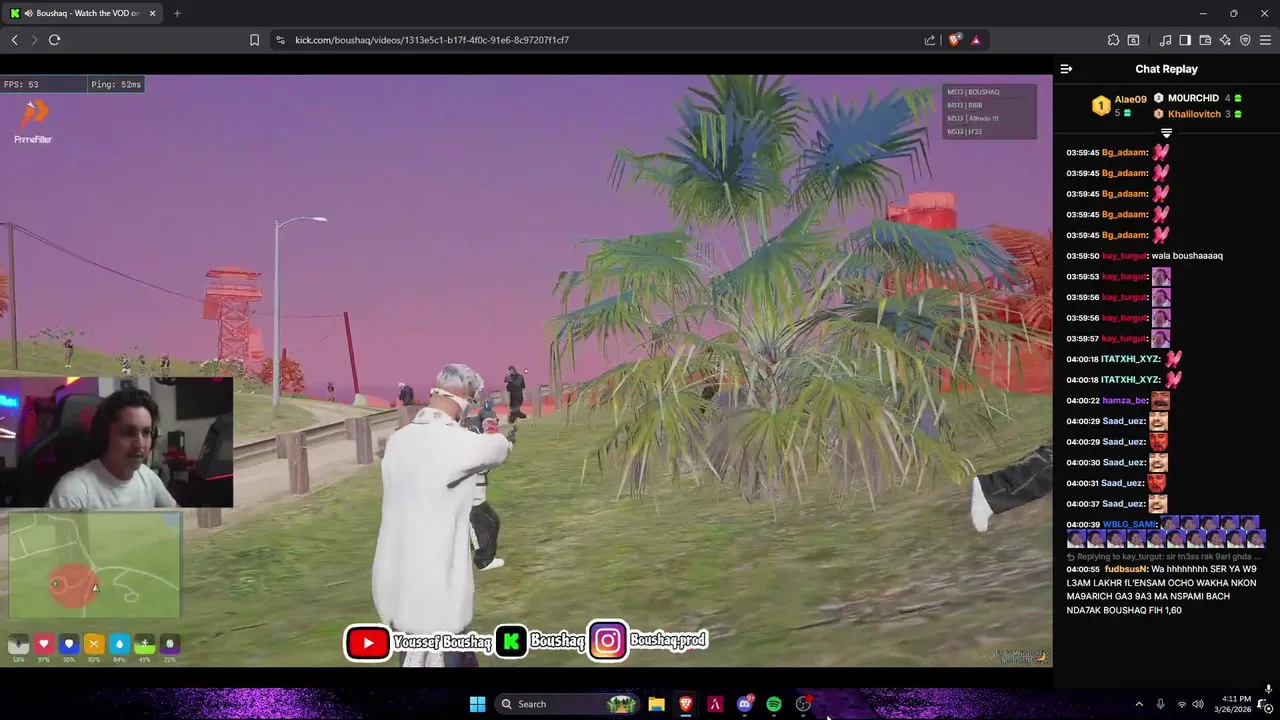This screenshot has width=1280, height=720.
Task: Click the 'wala boushaaaaq' chat message
Action: [x=1187, y=256]
